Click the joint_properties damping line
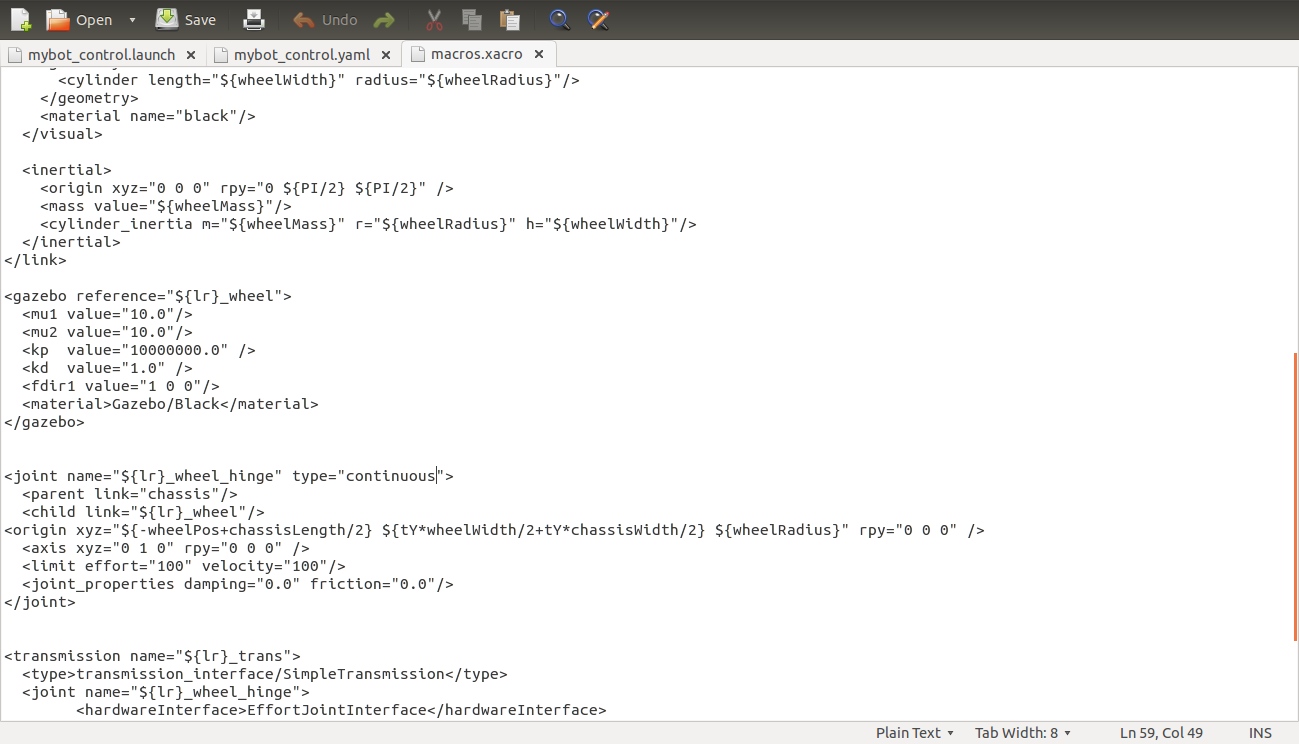 click(x=238, y=584)
